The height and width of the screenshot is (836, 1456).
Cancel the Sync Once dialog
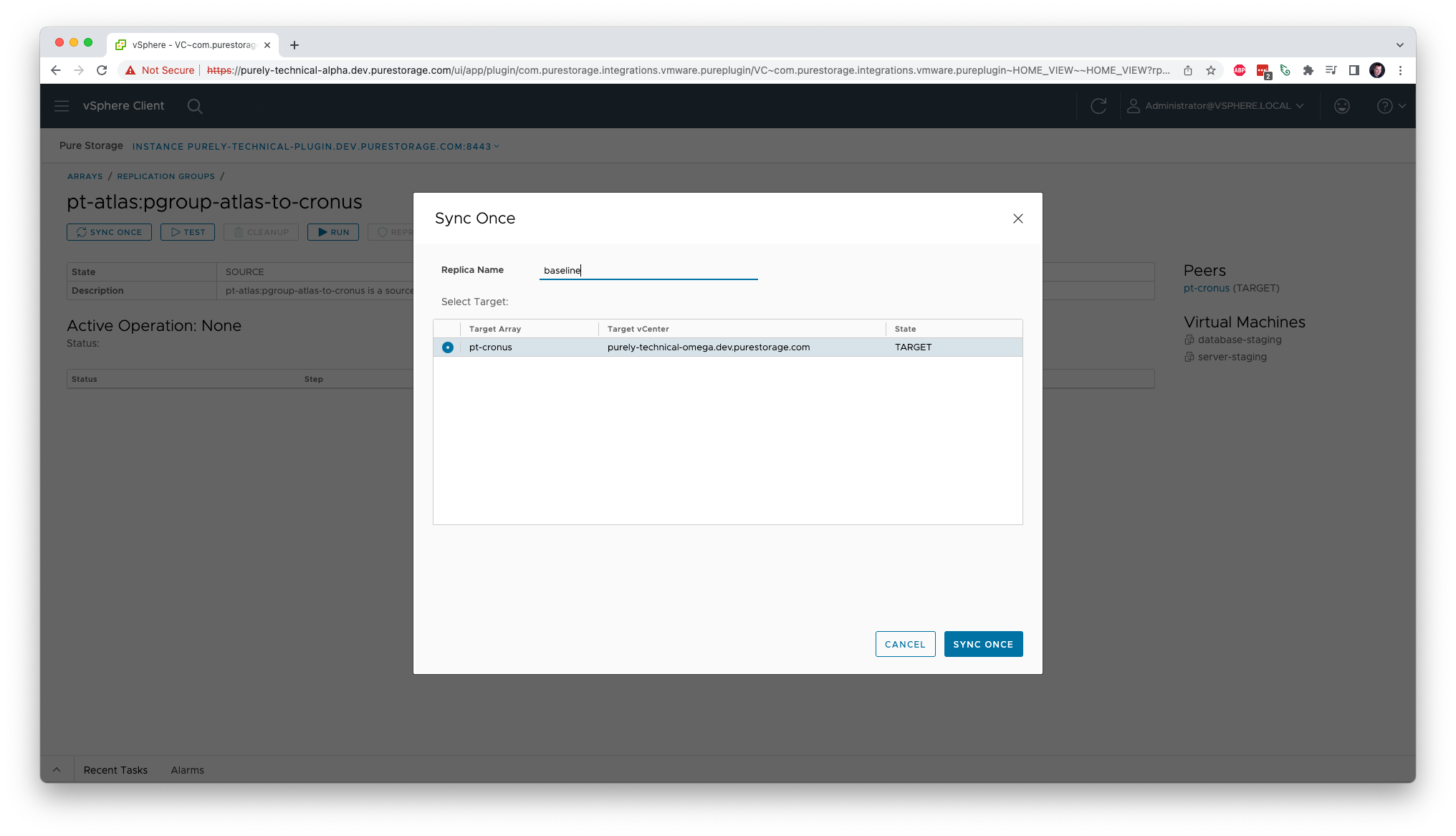click(905, 644)
